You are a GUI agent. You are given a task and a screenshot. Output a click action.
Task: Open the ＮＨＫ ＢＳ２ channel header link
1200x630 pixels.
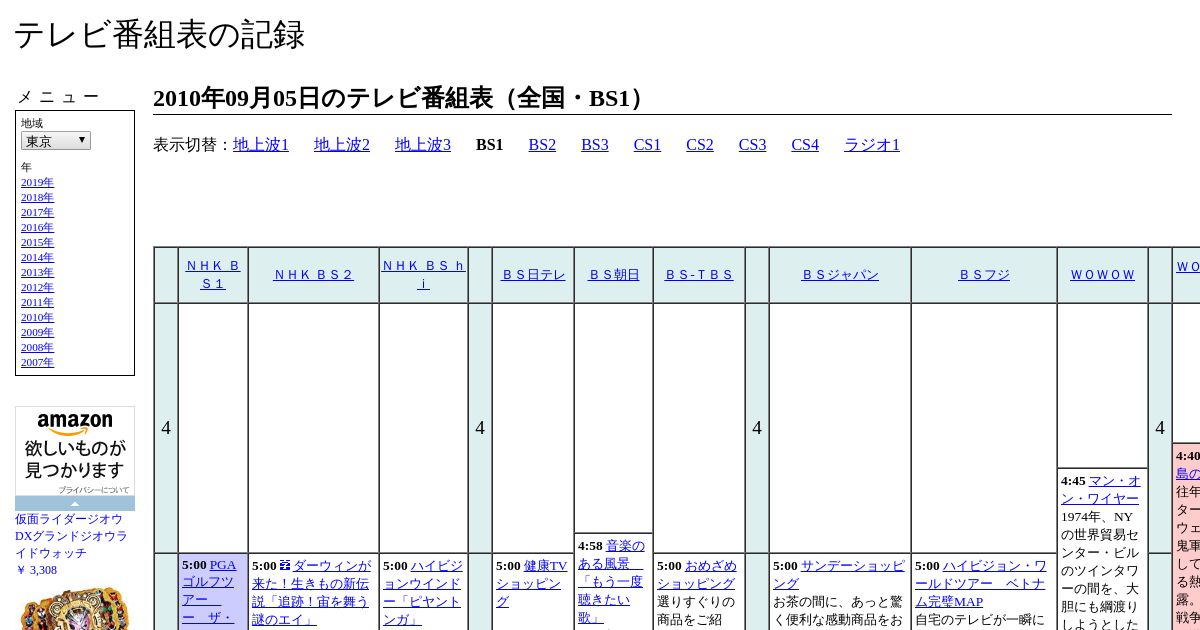coord(314,275)
